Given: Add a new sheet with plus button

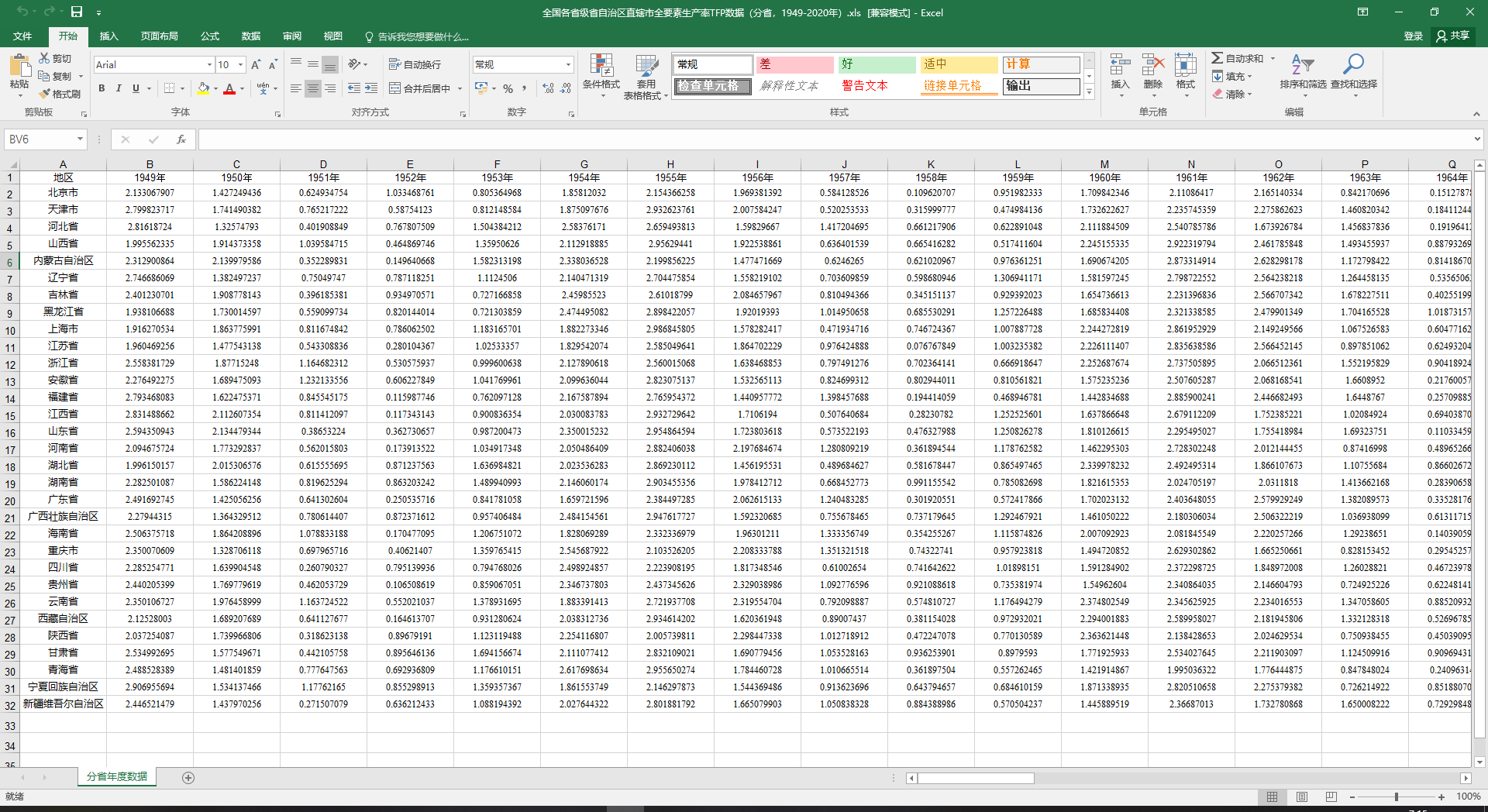Looking at the screenshot, I should tap(188, 777).
